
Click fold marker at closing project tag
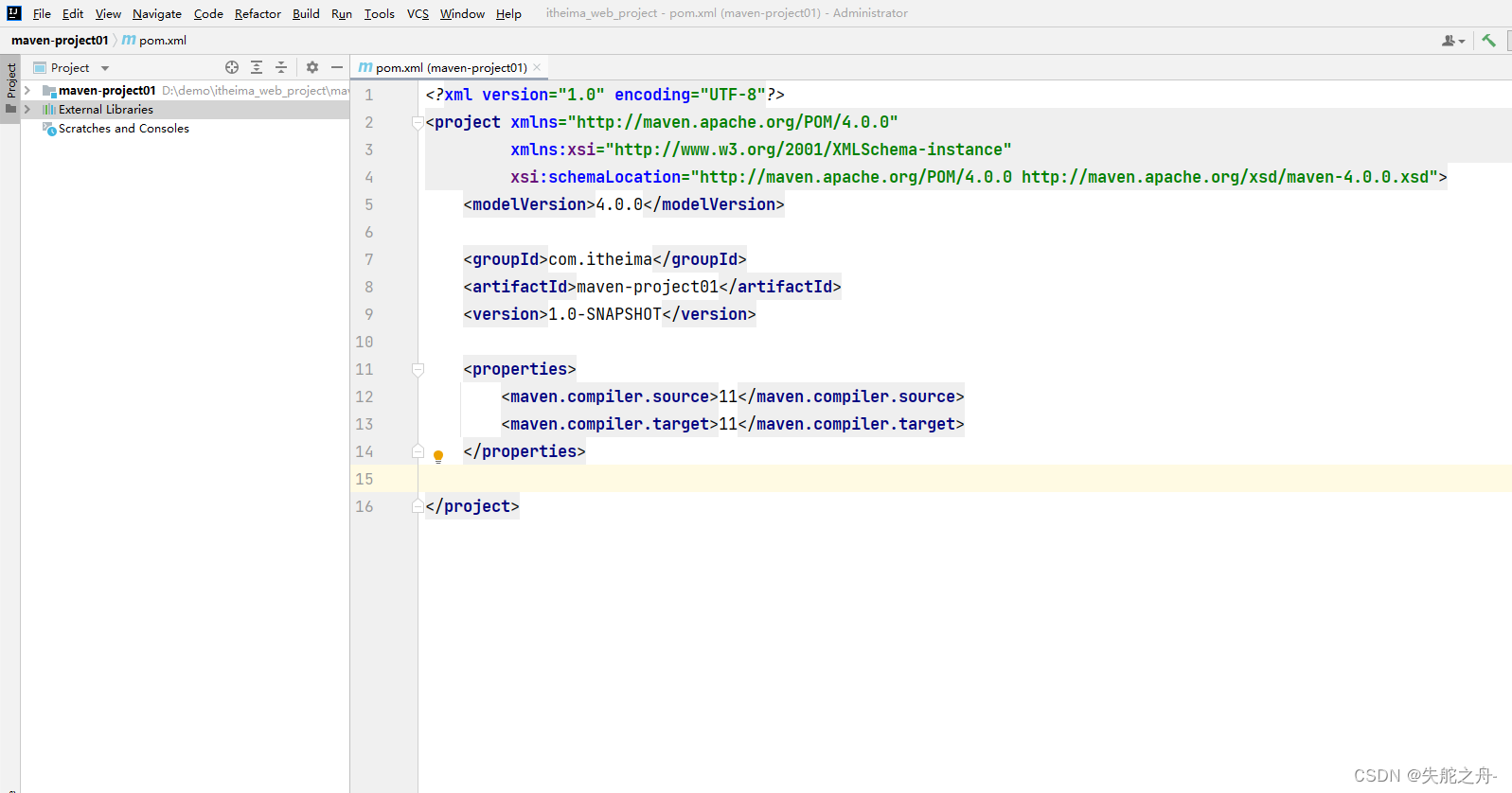(418, 506)
